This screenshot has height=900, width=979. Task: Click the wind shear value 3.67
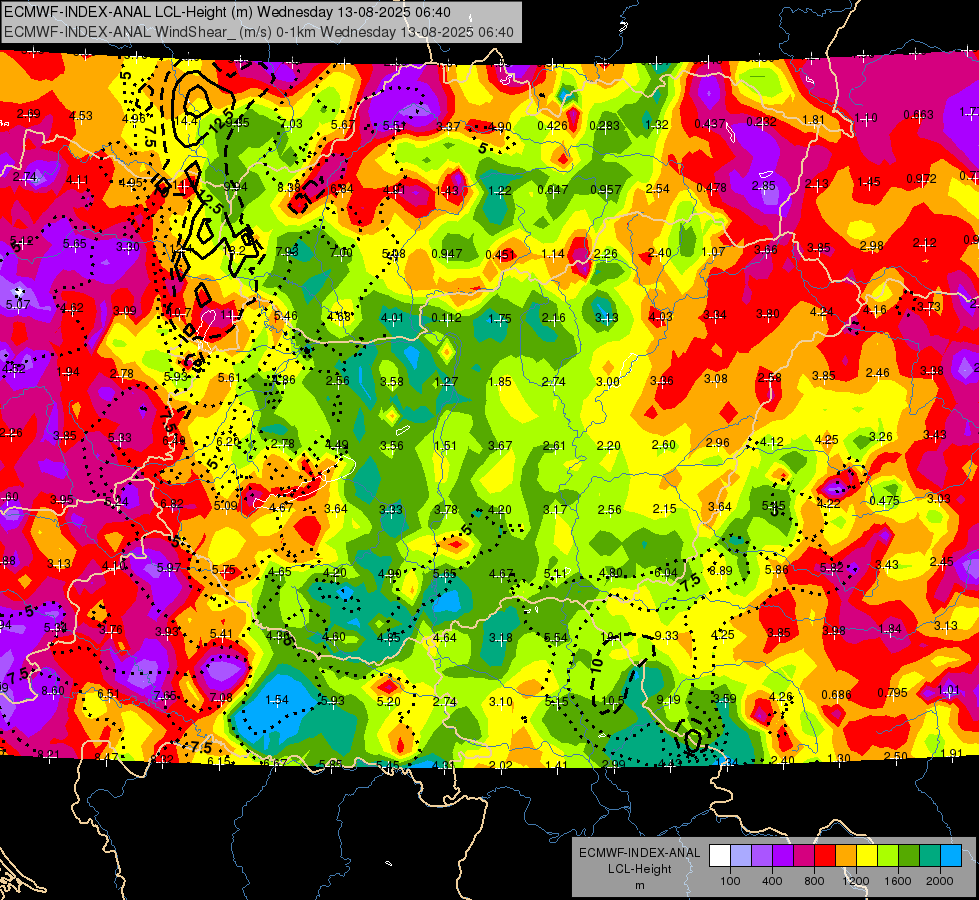(x=500, y=445)
